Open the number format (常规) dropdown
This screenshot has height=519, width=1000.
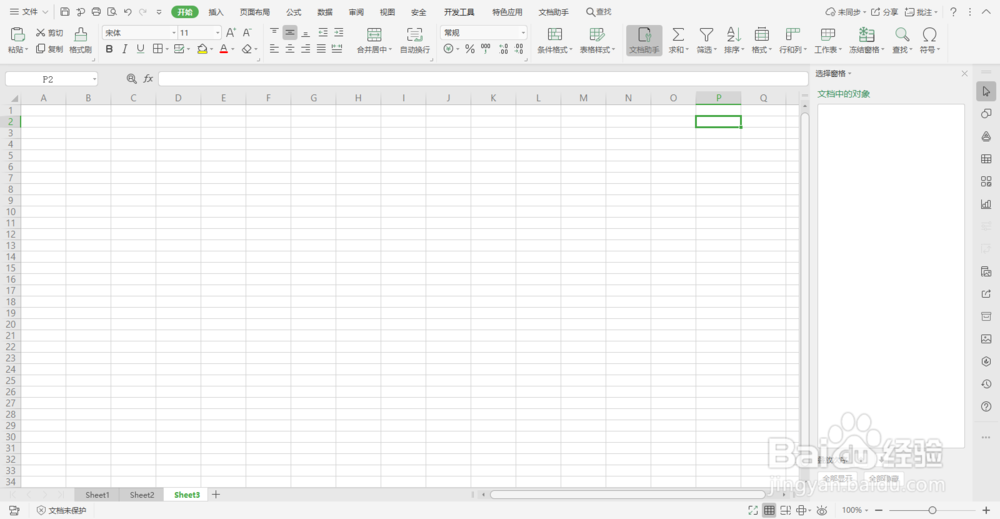point(523,33)
